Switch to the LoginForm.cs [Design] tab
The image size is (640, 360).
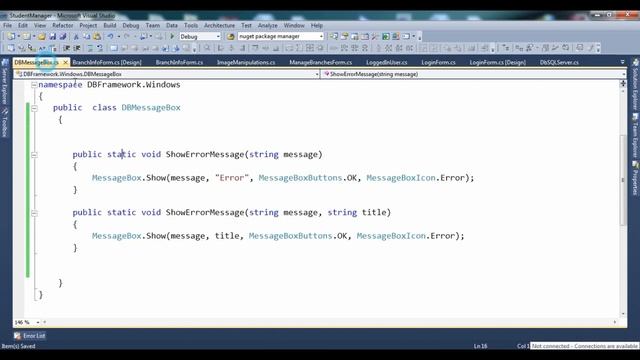click(x=498, y=62)
